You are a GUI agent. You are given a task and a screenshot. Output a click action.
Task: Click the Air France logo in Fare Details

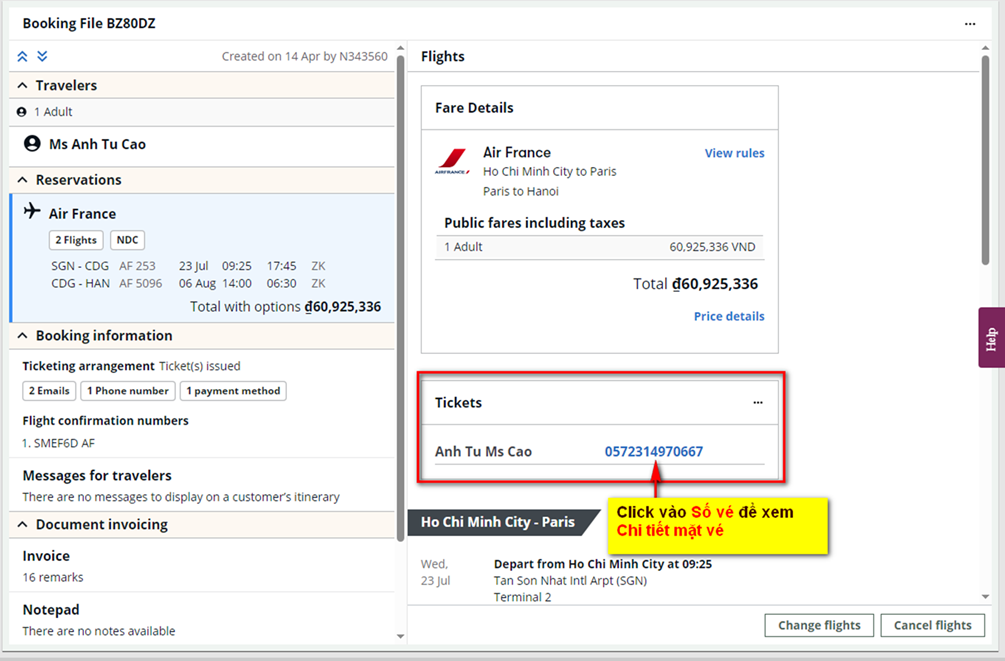tap(453, 160)
